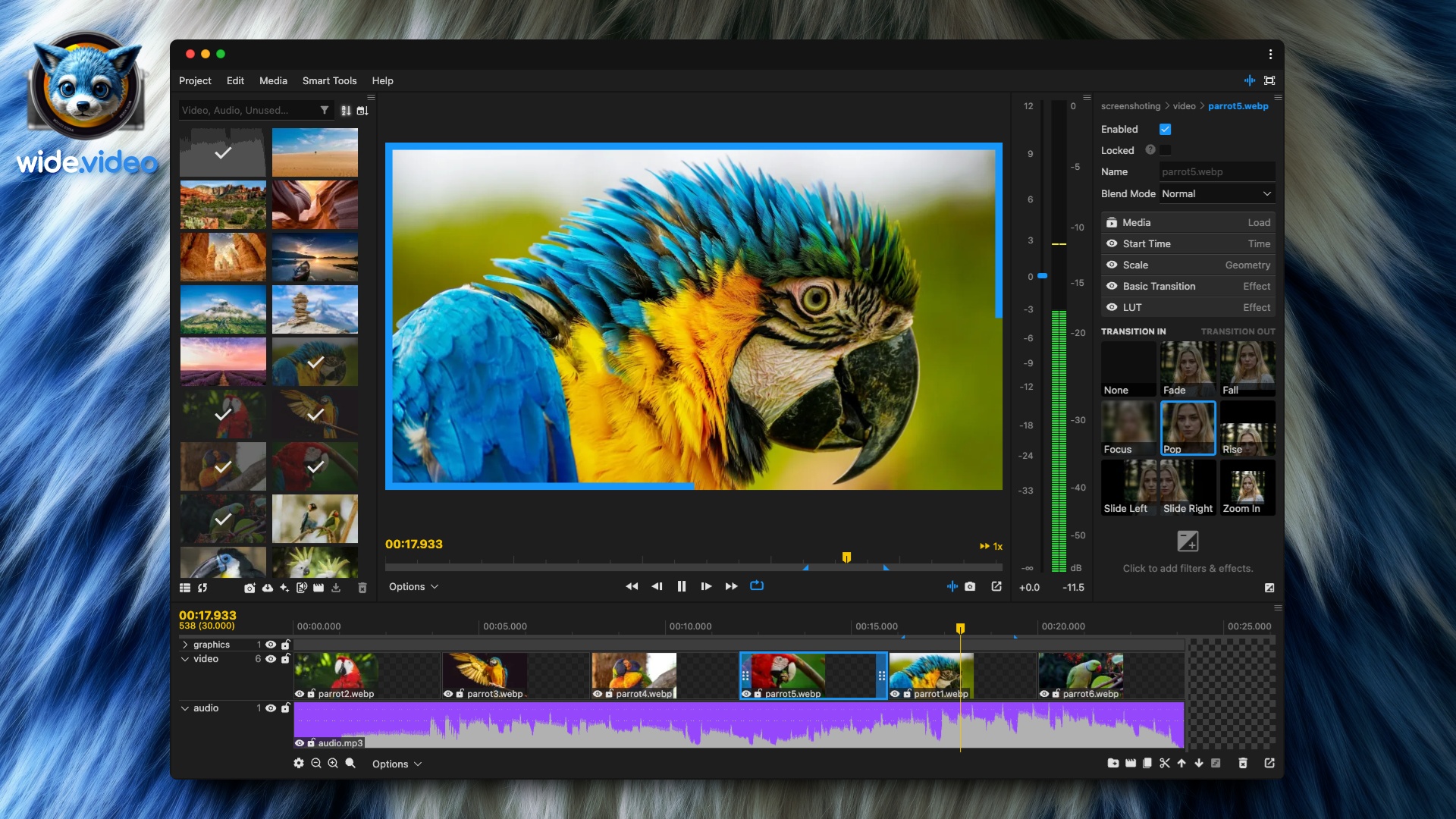Collapse the audio track group
This screenshot has height=819, width=1456.
click(185, 708)
